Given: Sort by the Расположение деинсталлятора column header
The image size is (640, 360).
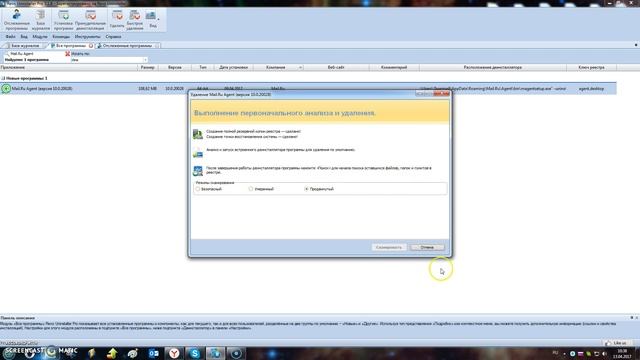Looking at the screenshot, I should click(493, 67).
